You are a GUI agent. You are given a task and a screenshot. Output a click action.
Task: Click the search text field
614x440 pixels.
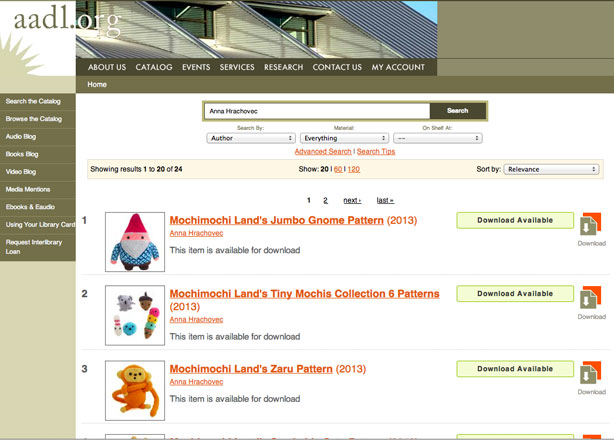tap(316, 111)
